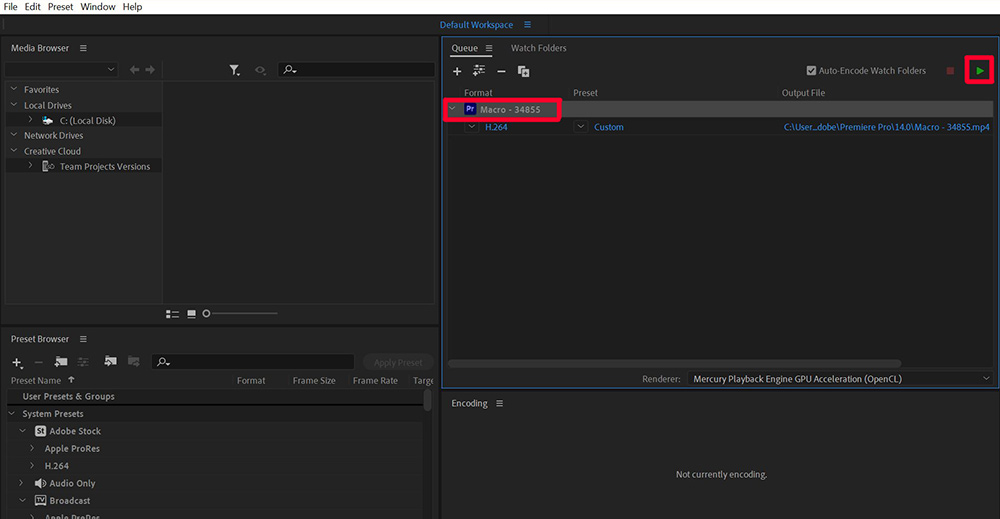The width and height of the screenshot is (1000, 519).
Task: Select the Queue tab
Action: [464, 48]
